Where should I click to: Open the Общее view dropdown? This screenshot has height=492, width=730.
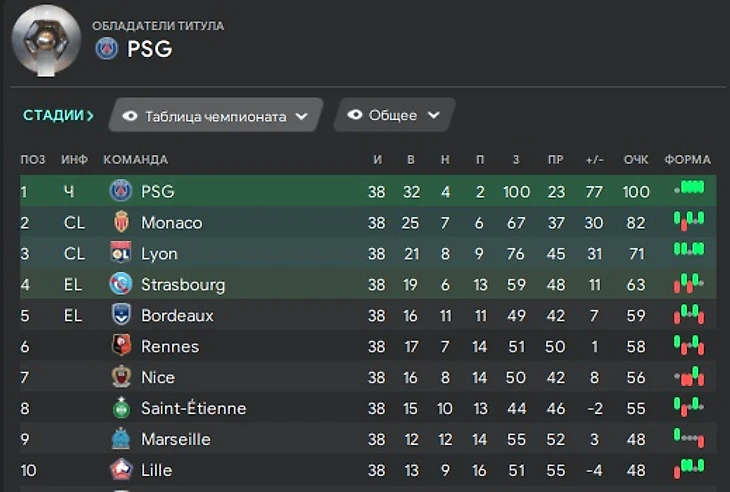(x=394, y=116)
